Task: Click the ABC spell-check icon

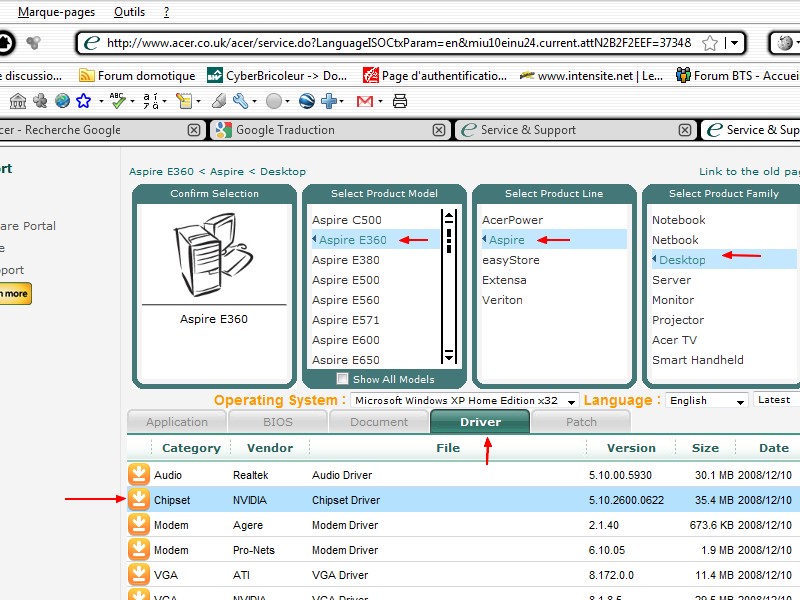Action: pos(117,101)
